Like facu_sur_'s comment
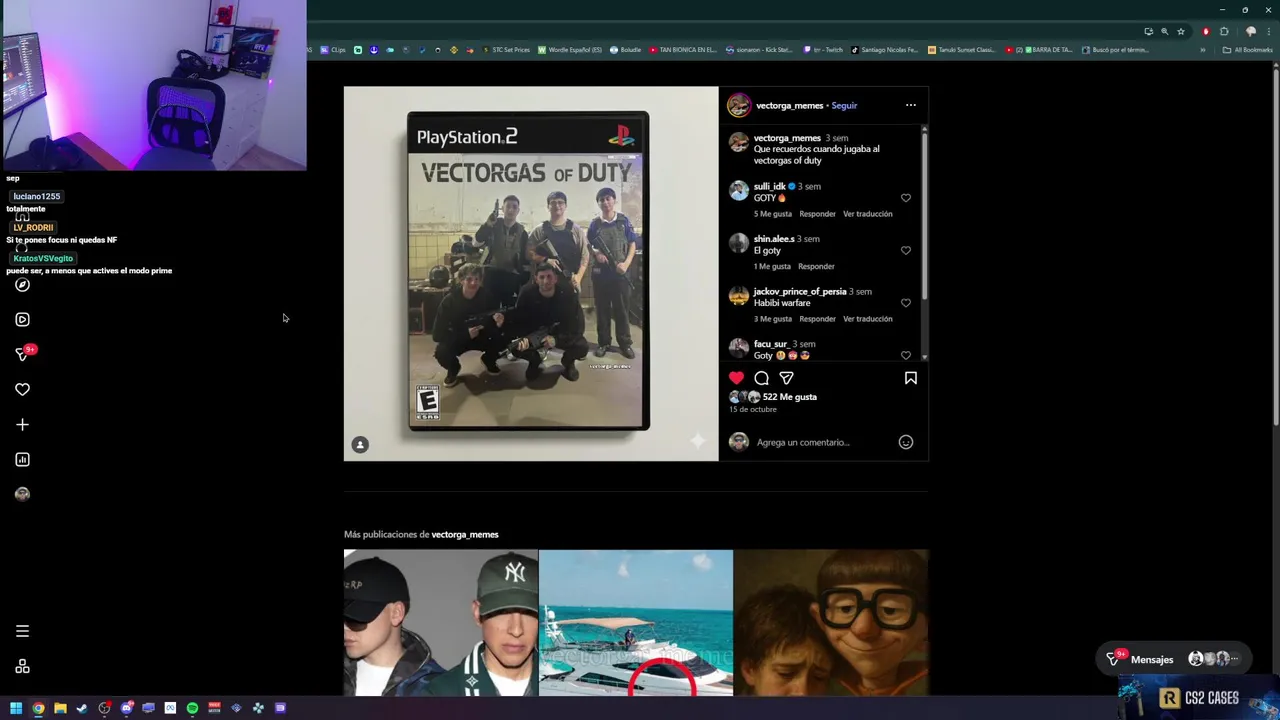The image size is (1280, 720). [x=906, y=355]
